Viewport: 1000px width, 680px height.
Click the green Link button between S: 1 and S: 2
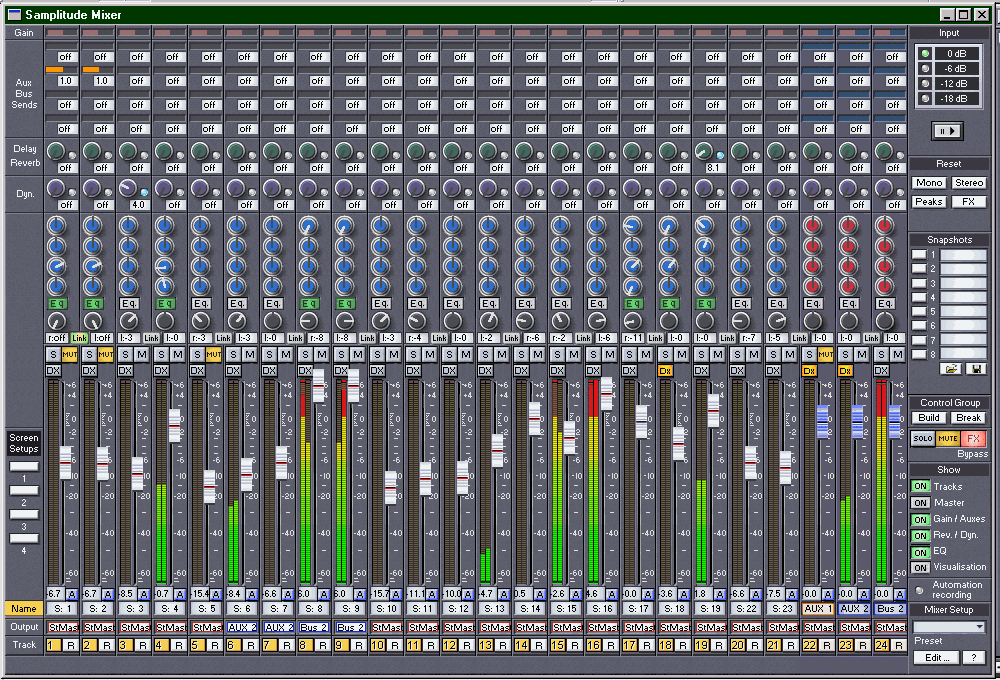click(x=79, y=338)
